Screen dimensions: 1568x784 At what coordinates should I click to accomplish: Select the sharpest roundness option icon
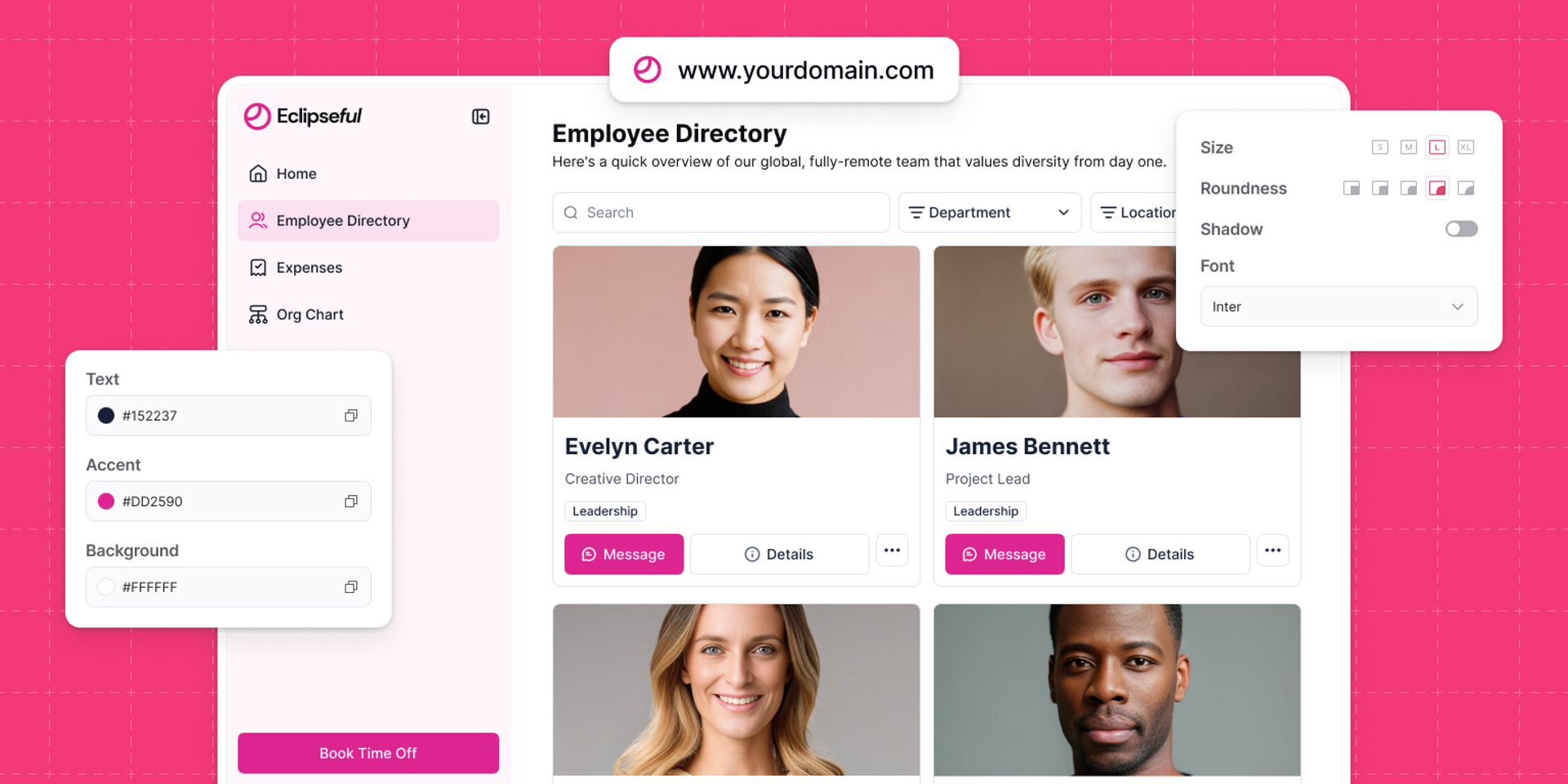[1352, 189]
